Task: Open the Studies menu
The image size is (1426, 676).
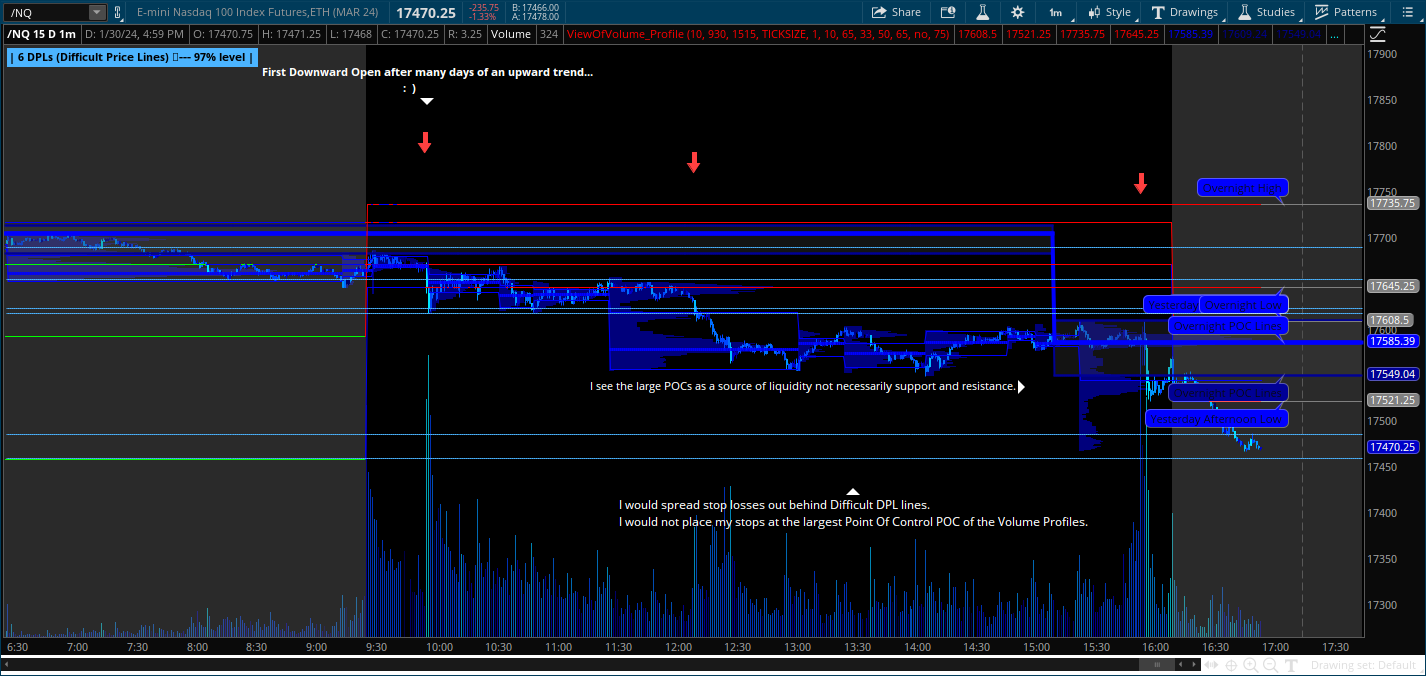Action: point(1266,12)
